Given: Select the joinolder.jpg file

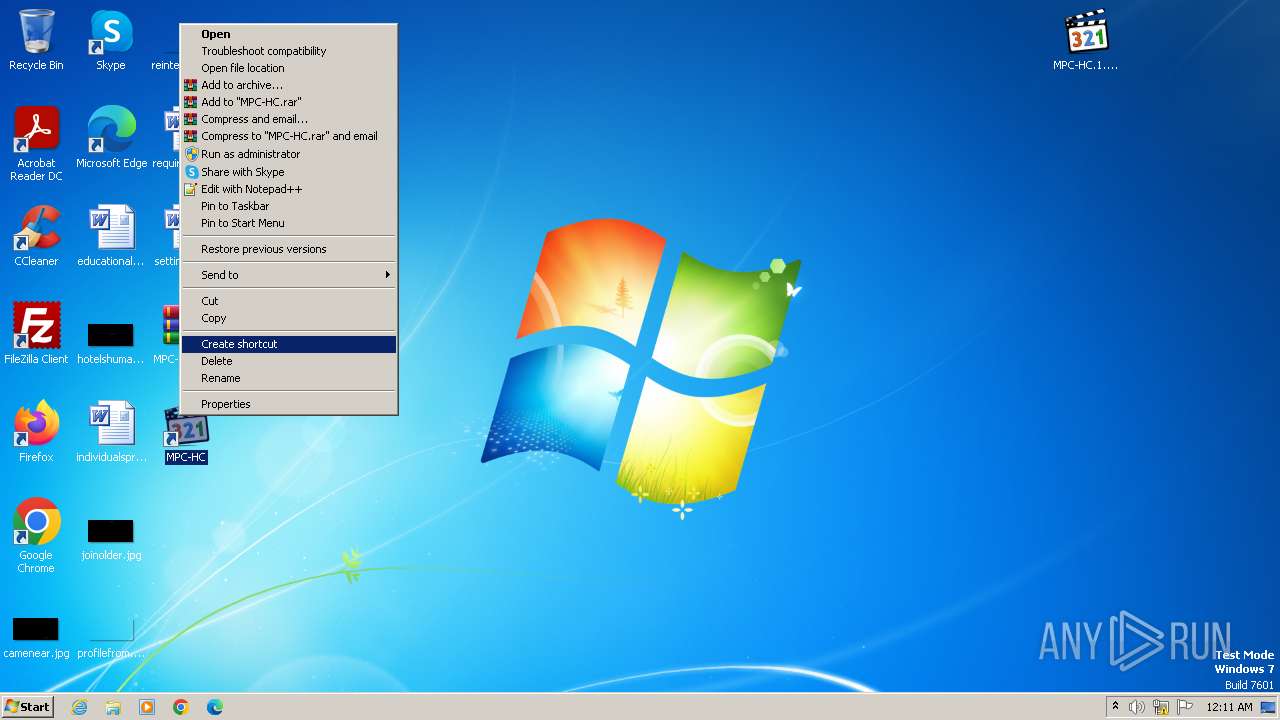Looking at the screenshot, I should [x=111, y=538].
